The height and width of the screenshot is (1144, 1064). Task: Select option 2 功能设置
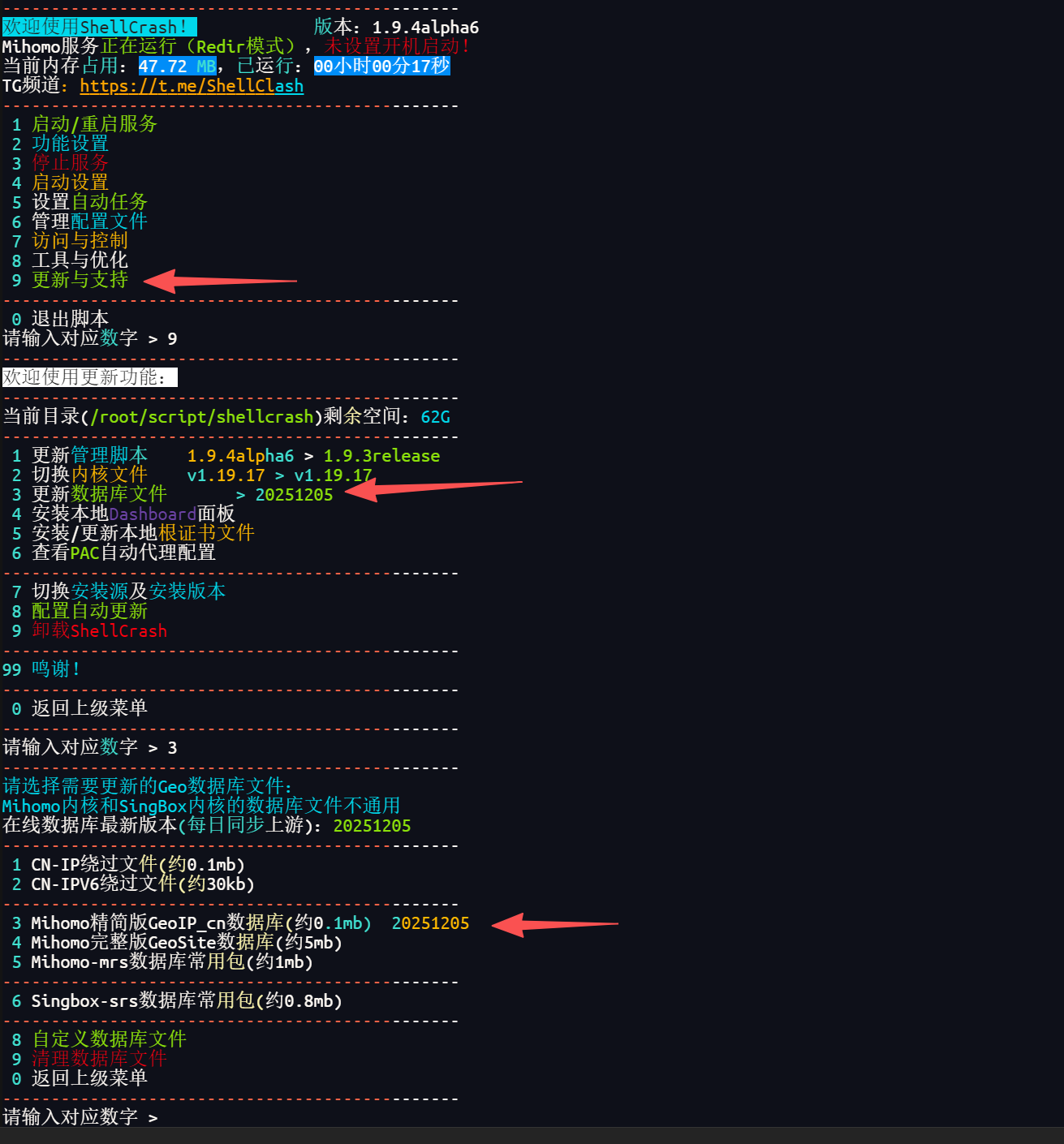[x=70, y=144]
